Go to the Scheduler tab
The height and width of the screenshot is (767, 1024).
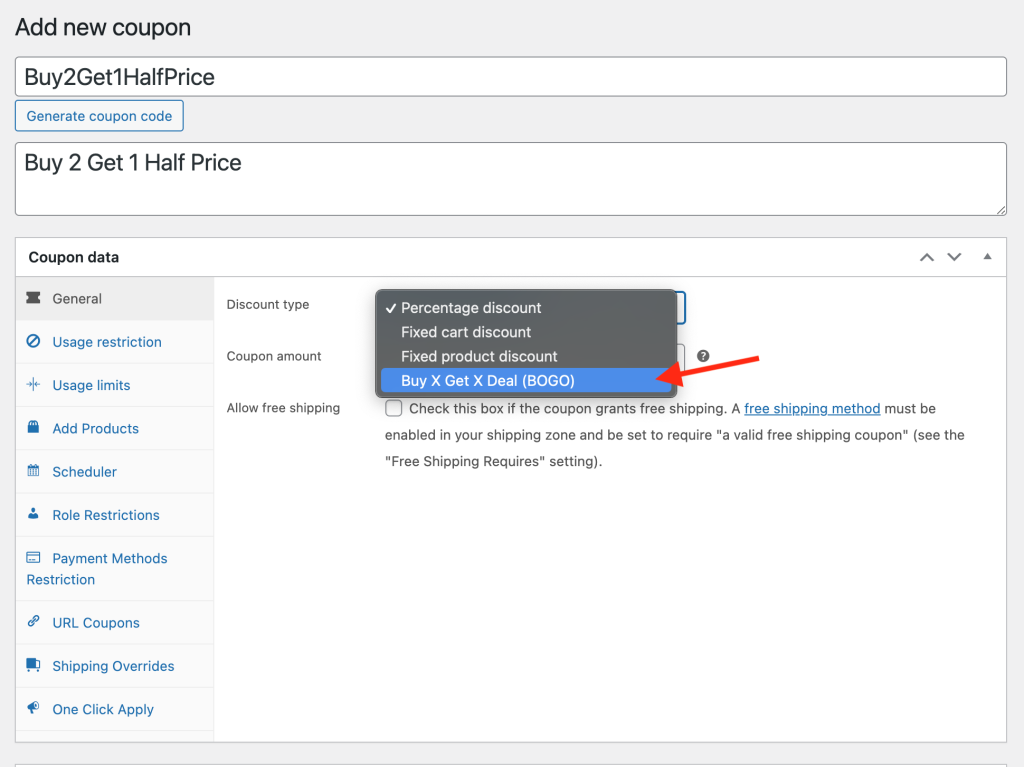(x=115, y=472)
